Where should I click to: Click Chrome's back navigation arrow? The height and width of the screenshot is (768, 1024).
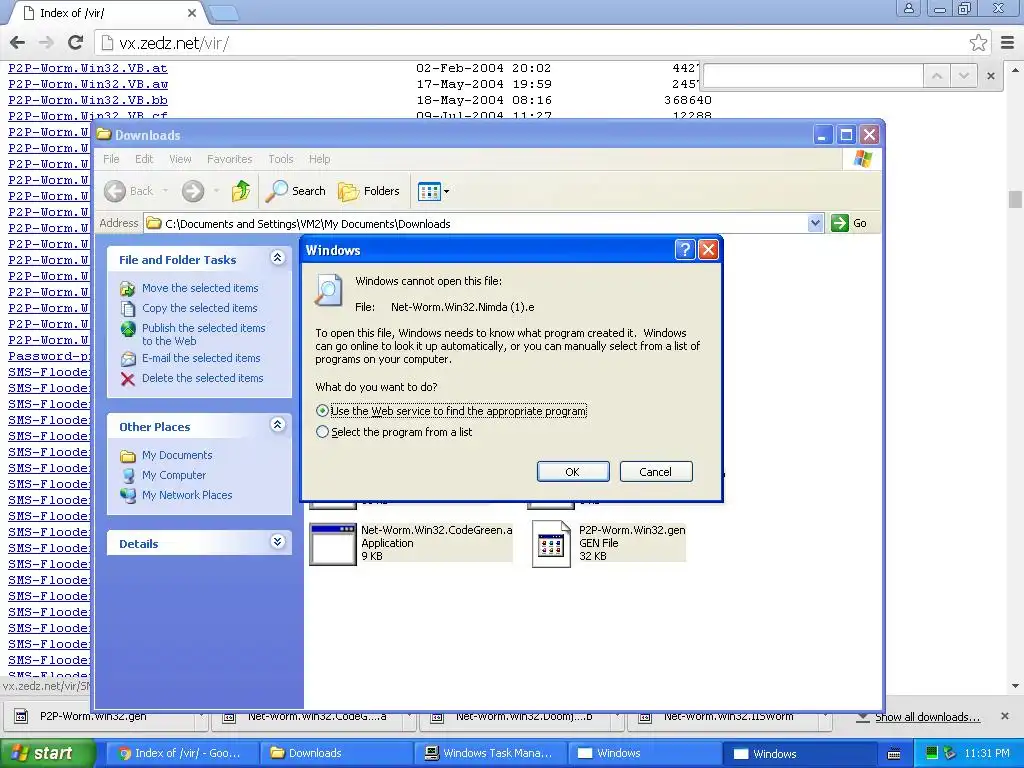coord(18,43)
